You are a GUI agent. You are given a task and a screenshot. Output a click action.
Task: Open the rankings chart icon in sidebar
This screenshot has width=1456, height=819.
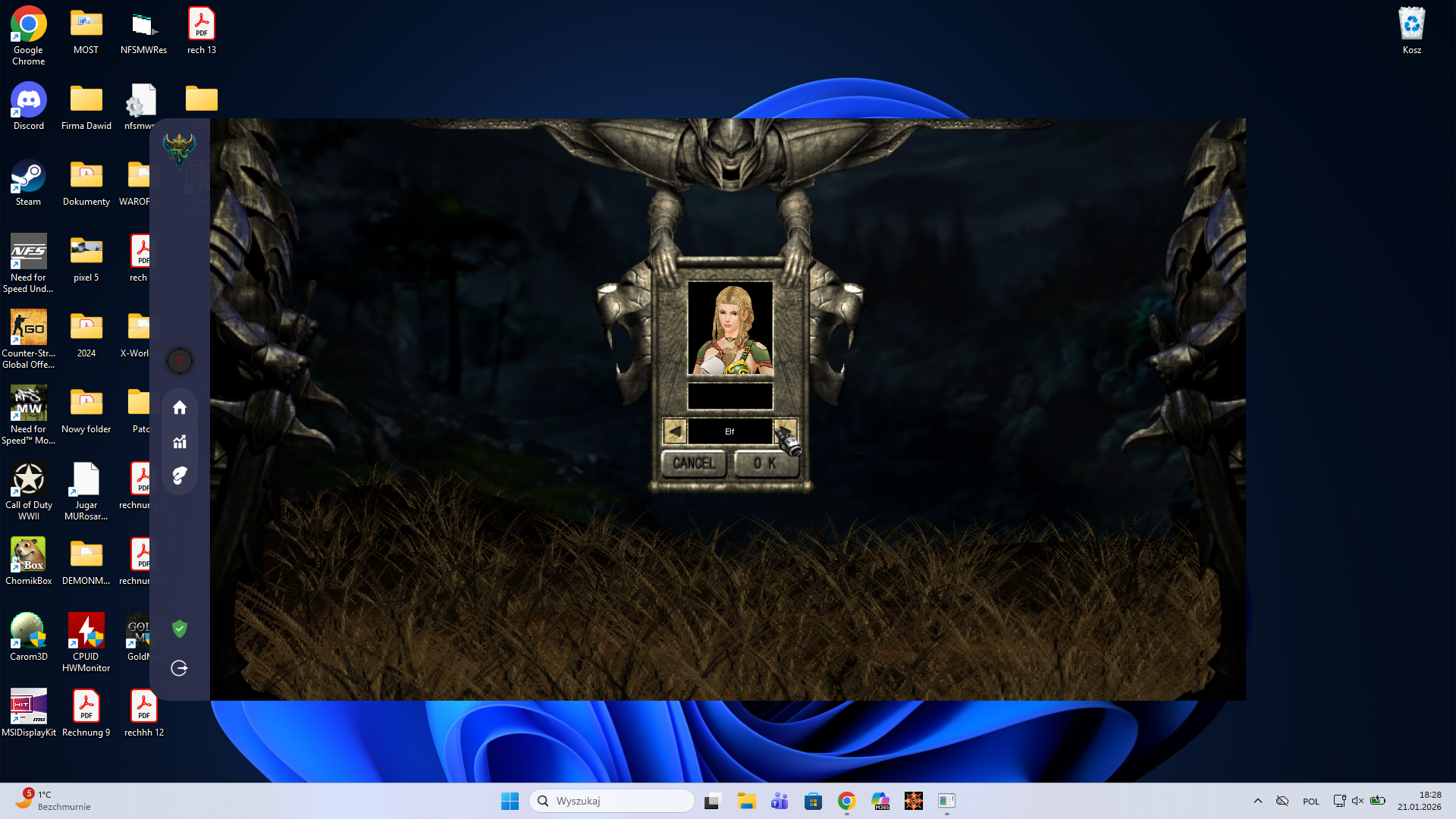[180, 442]
